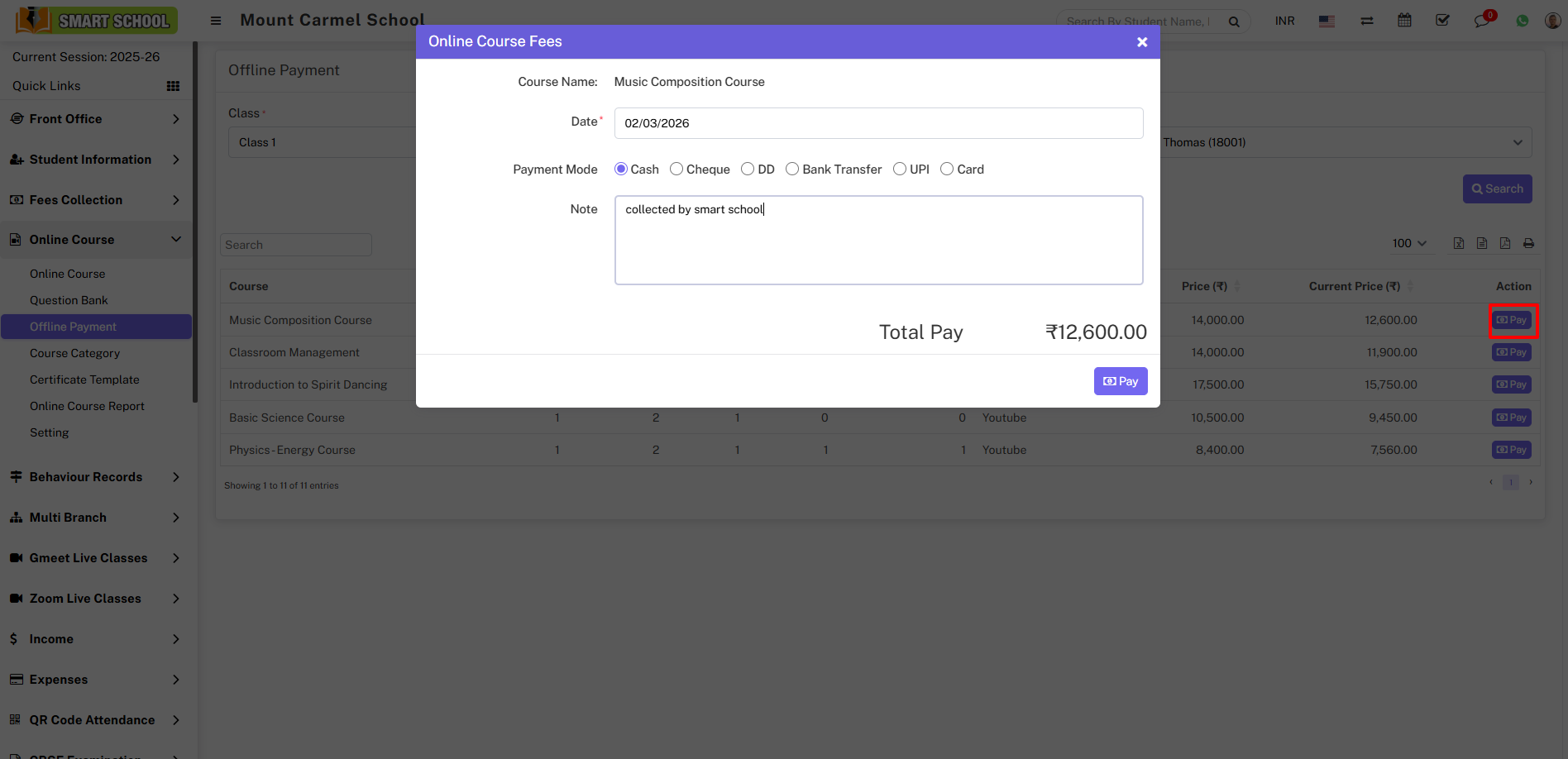Open the to-do task icon in top bar
The width and height of the screenshot is (1568, 759).
coord(1443,19)
